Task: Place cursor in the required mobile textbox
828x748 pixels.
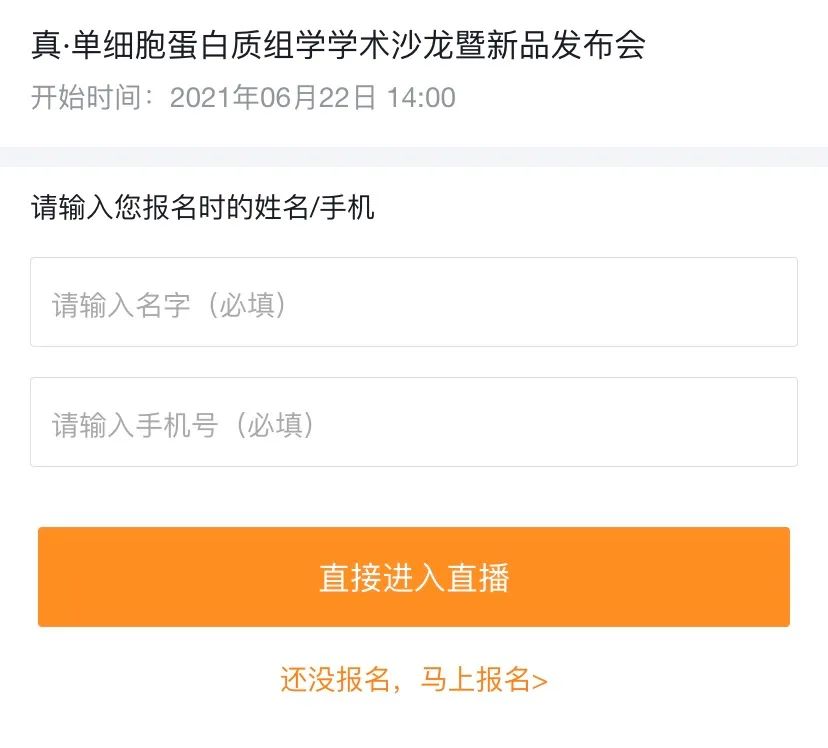Action: click(x=414, y=423)
